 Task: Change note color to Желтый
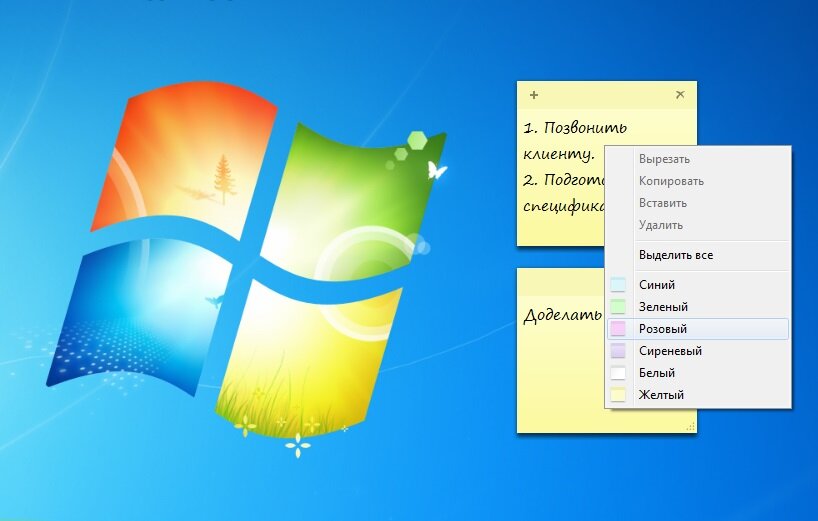(698, 395)
